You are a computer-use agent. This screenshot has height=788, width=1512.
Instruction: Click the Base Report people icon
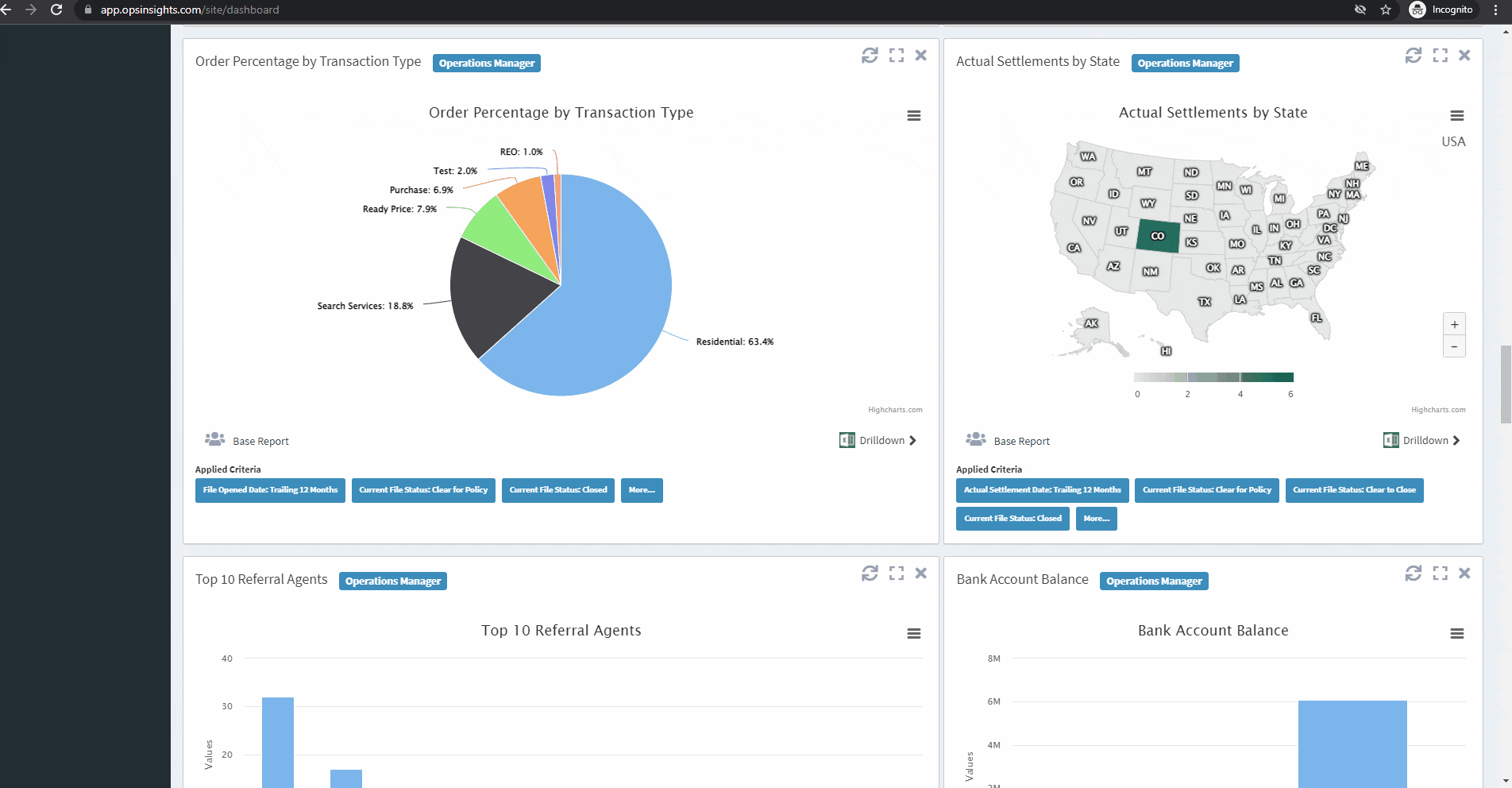pos(214,438)
